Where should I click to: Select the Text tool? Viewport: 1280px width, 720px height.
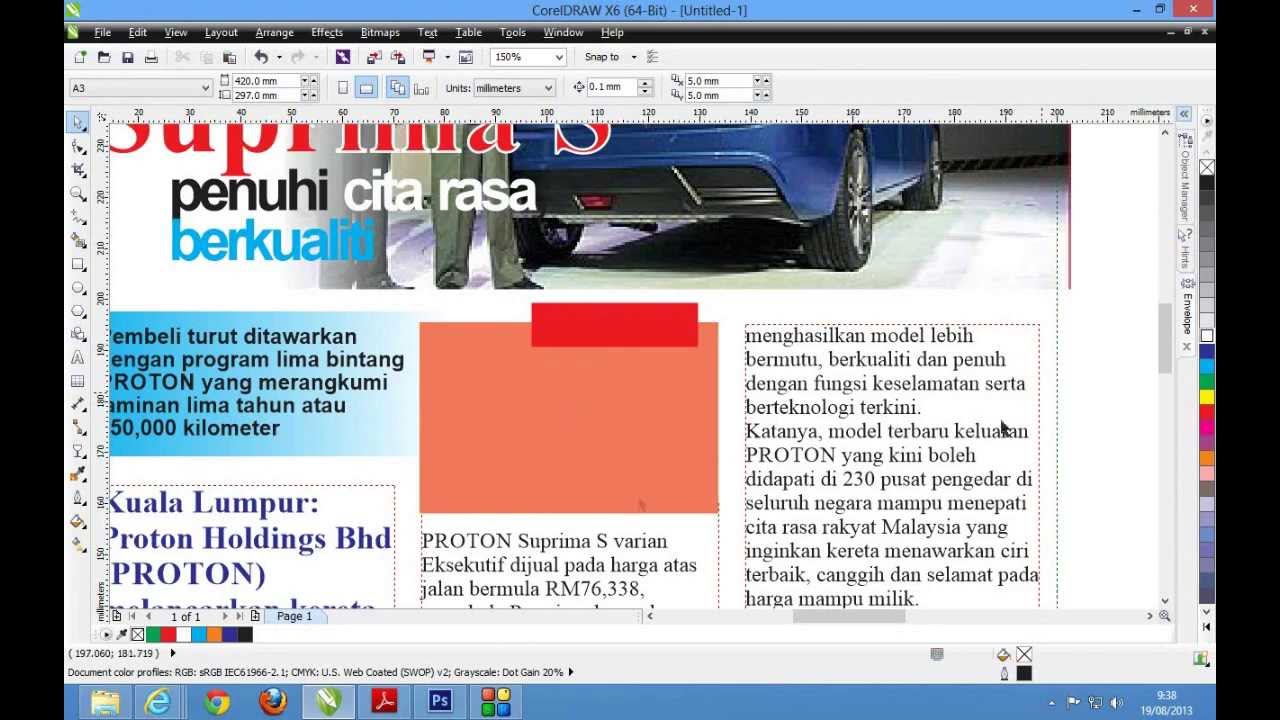(x=78, y=357)
